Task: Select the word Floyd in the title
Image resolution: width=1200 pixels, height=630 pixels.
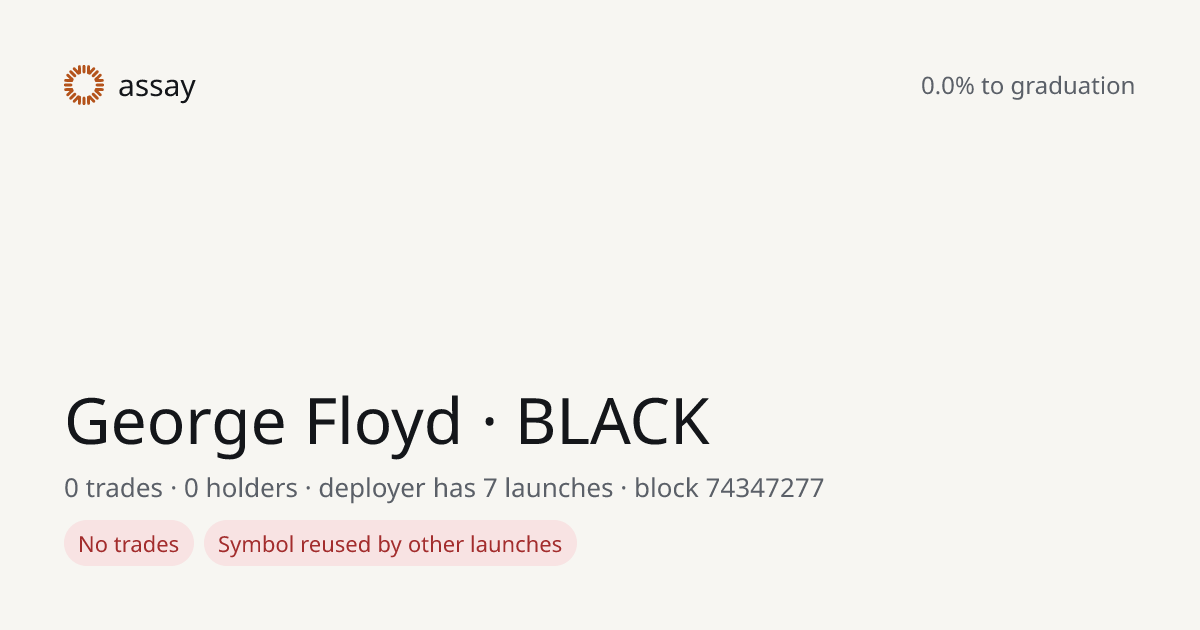Action: pos(384,422)
